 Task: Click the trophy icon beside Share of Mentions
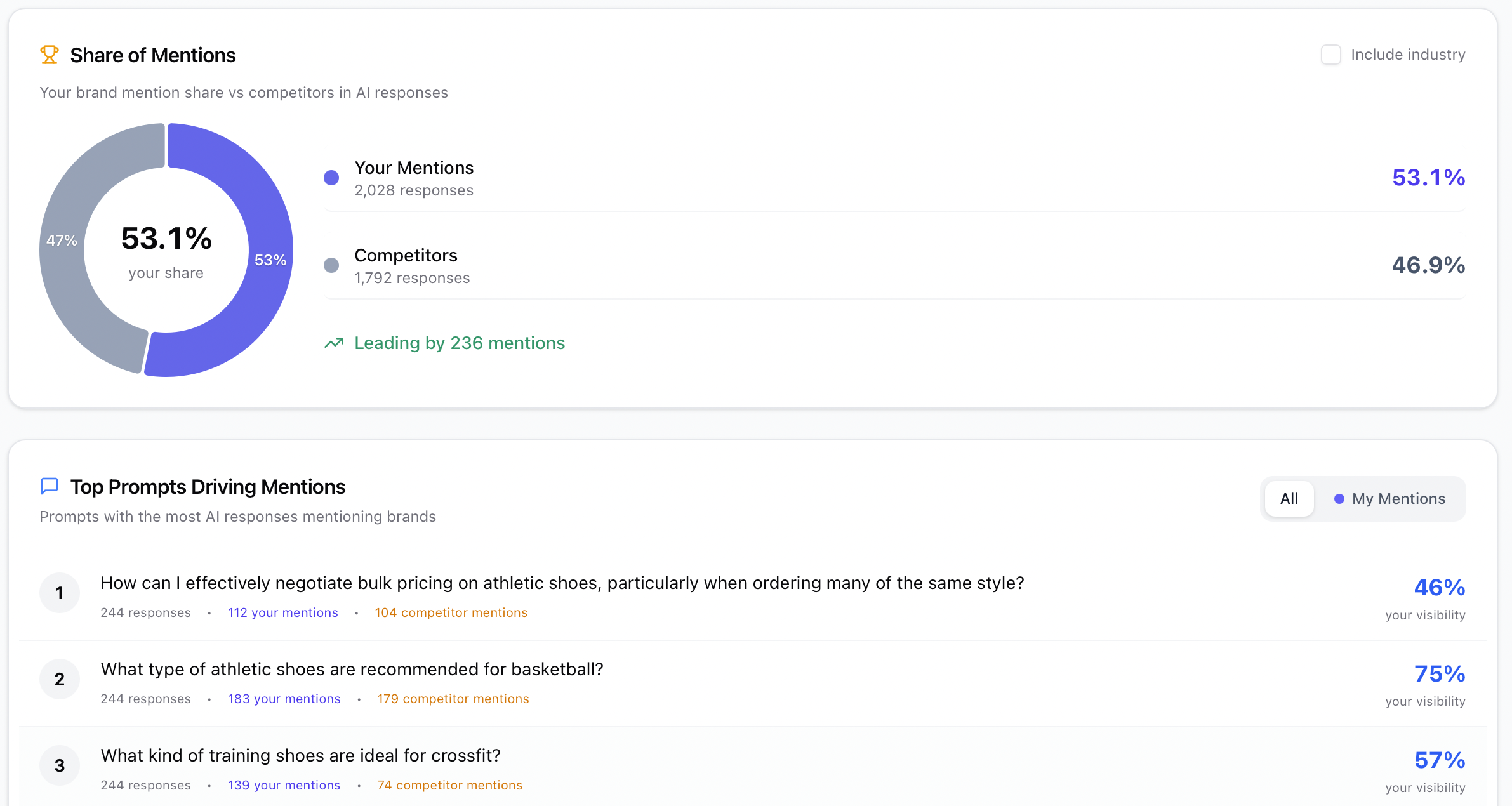tap(49, 55)
